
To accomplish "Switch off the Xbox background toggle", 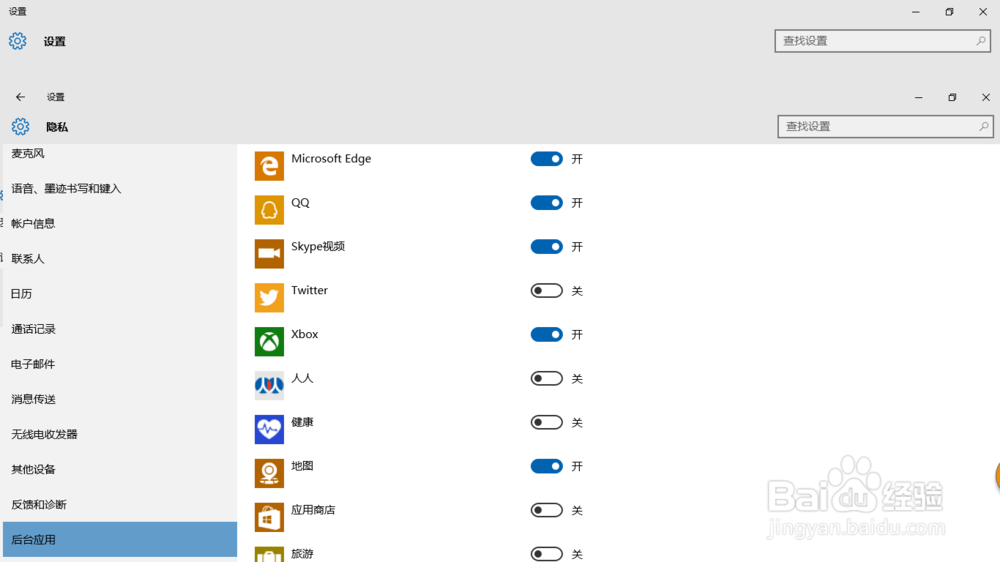I will point(547,334).
